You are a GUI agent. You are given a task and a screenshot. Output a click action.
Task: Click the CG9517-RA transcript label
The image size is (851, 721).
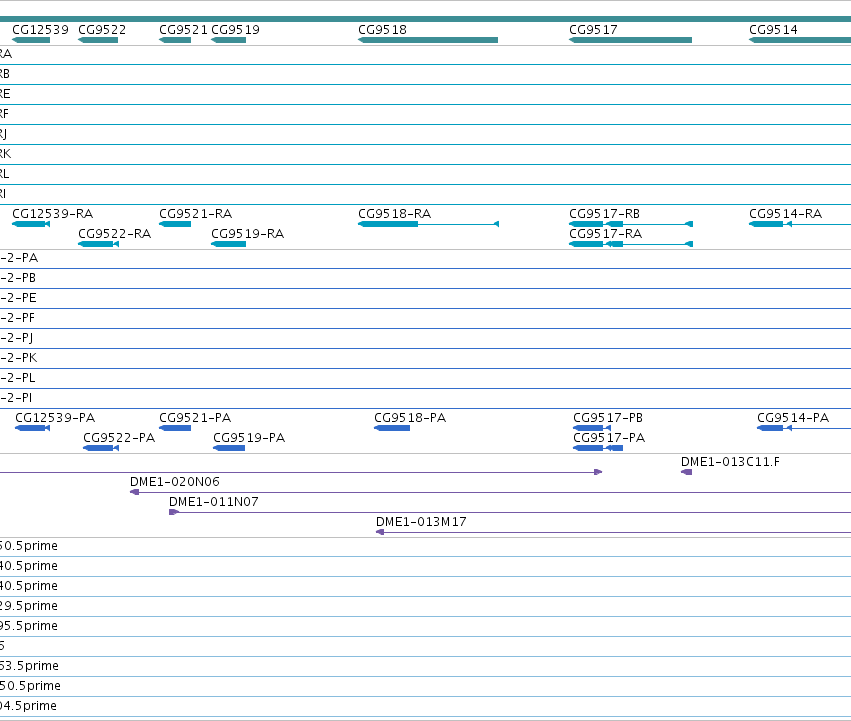pos(606,234)
